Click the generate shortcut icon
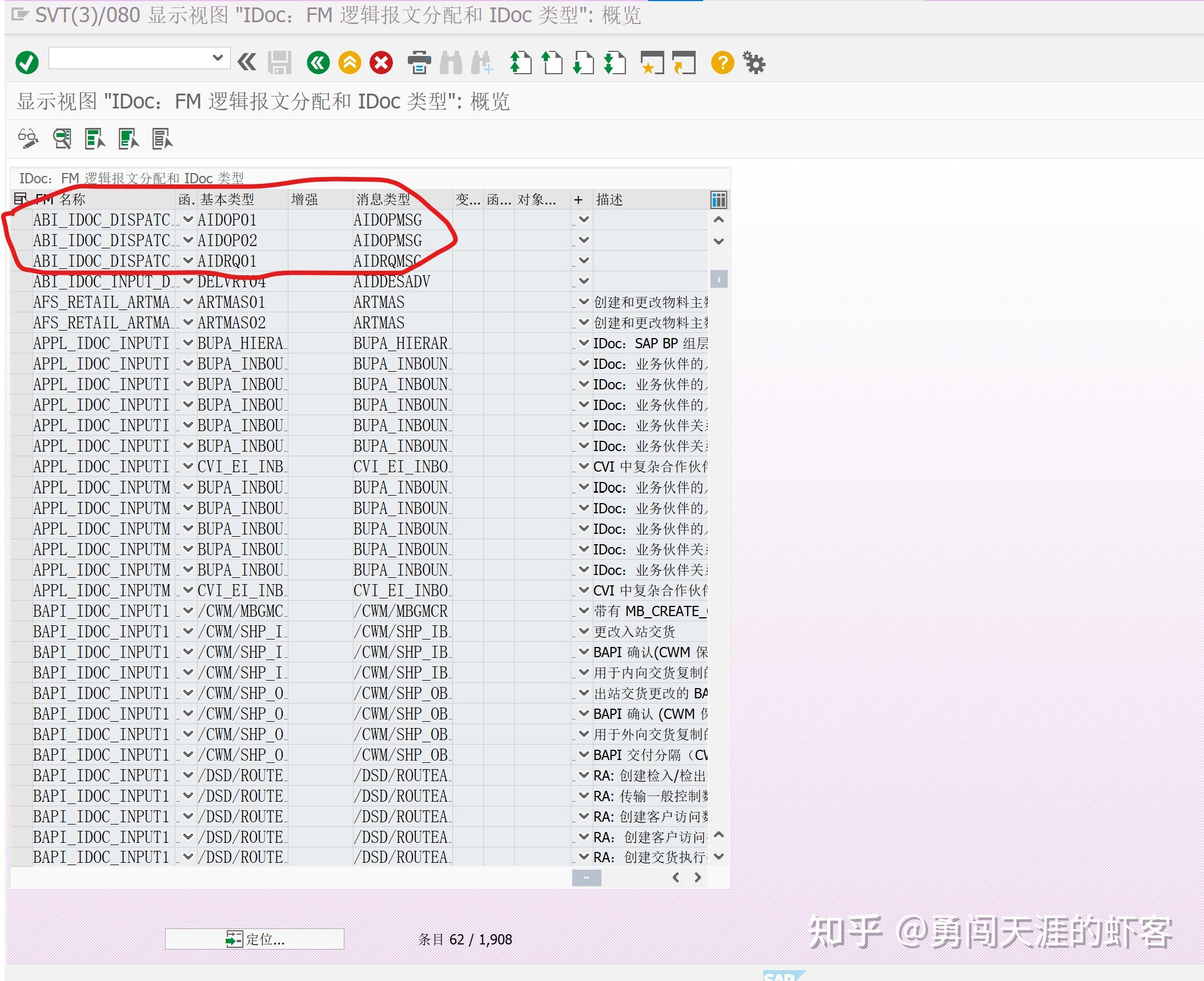The image size is (1204, 981). pyautogui.click(x=684, y=62)
